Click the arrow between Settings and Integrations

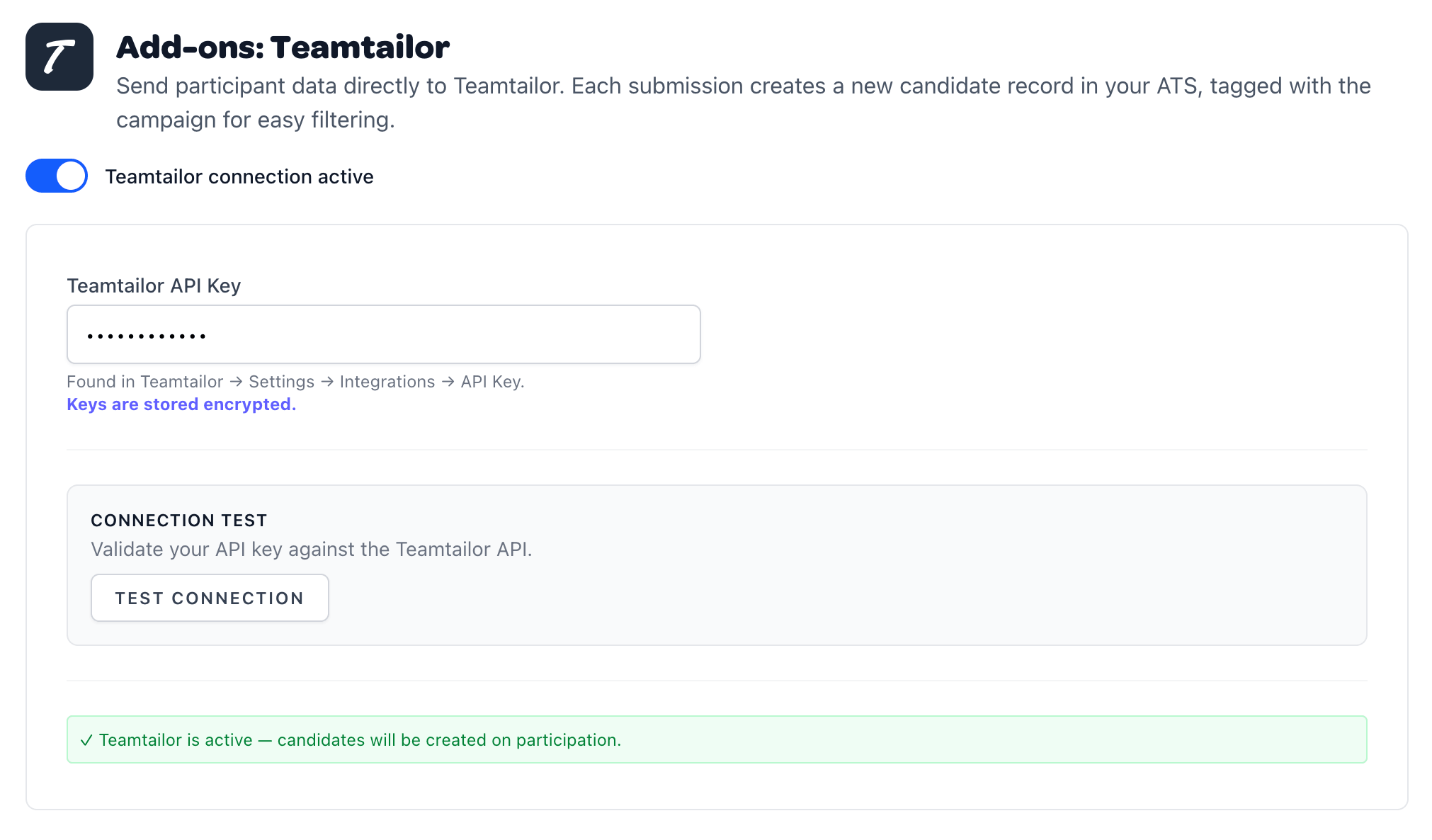[x=327, y=382]
